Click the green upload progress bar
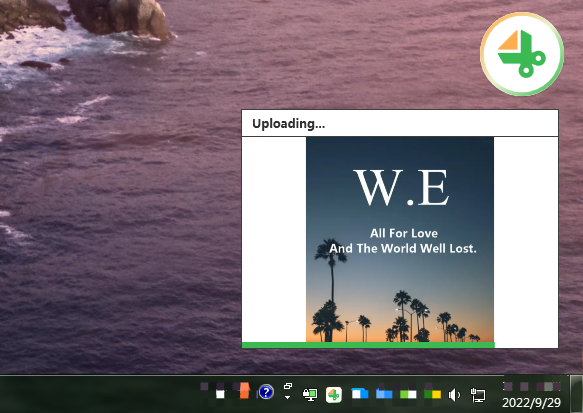This screenshot has width=583, height=413. (x=368, y=345)
